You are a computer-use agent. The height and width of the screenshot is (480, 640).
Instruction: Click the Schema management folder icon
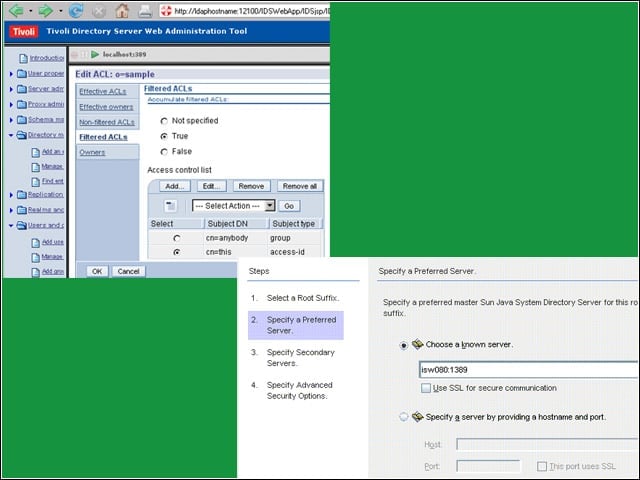(22, 120)
